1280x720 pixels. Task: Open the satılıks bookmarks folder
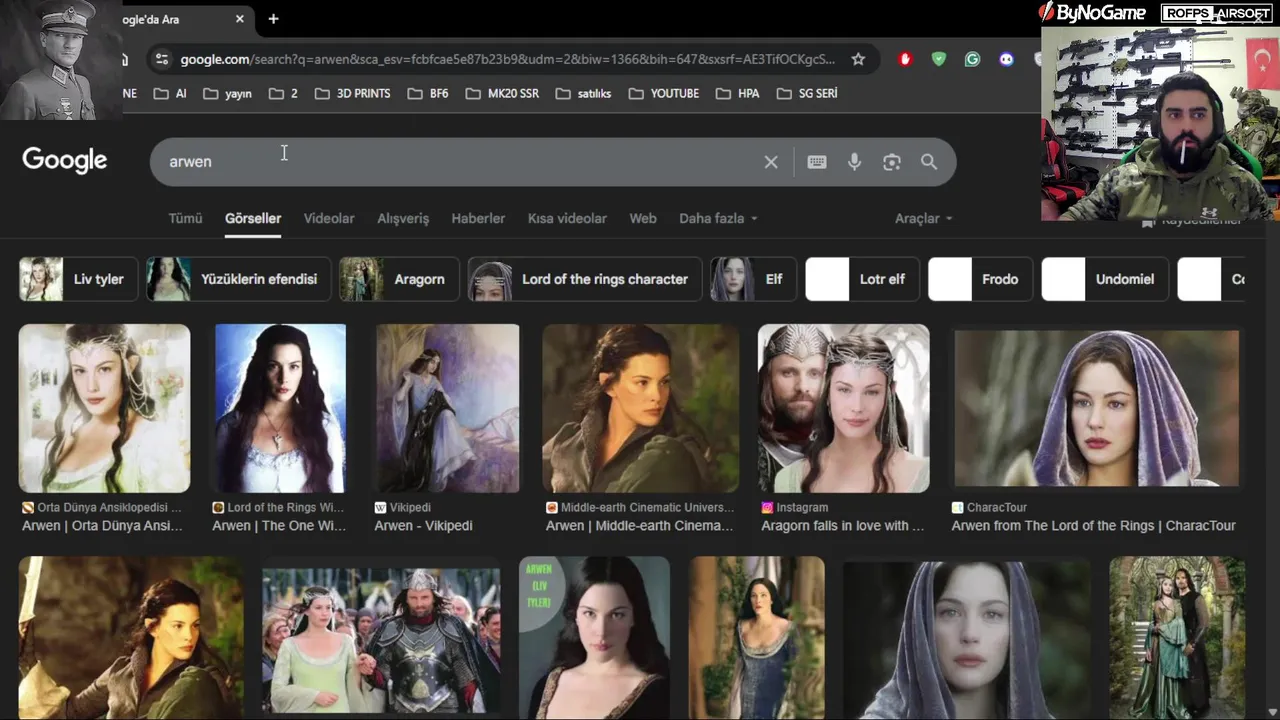point(583,93)
